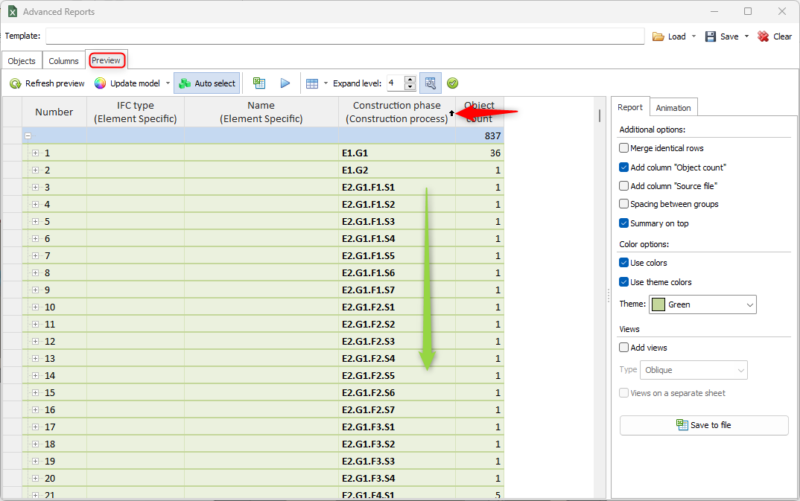
Task: Click the Clear template icon
Action: (763, 36)
